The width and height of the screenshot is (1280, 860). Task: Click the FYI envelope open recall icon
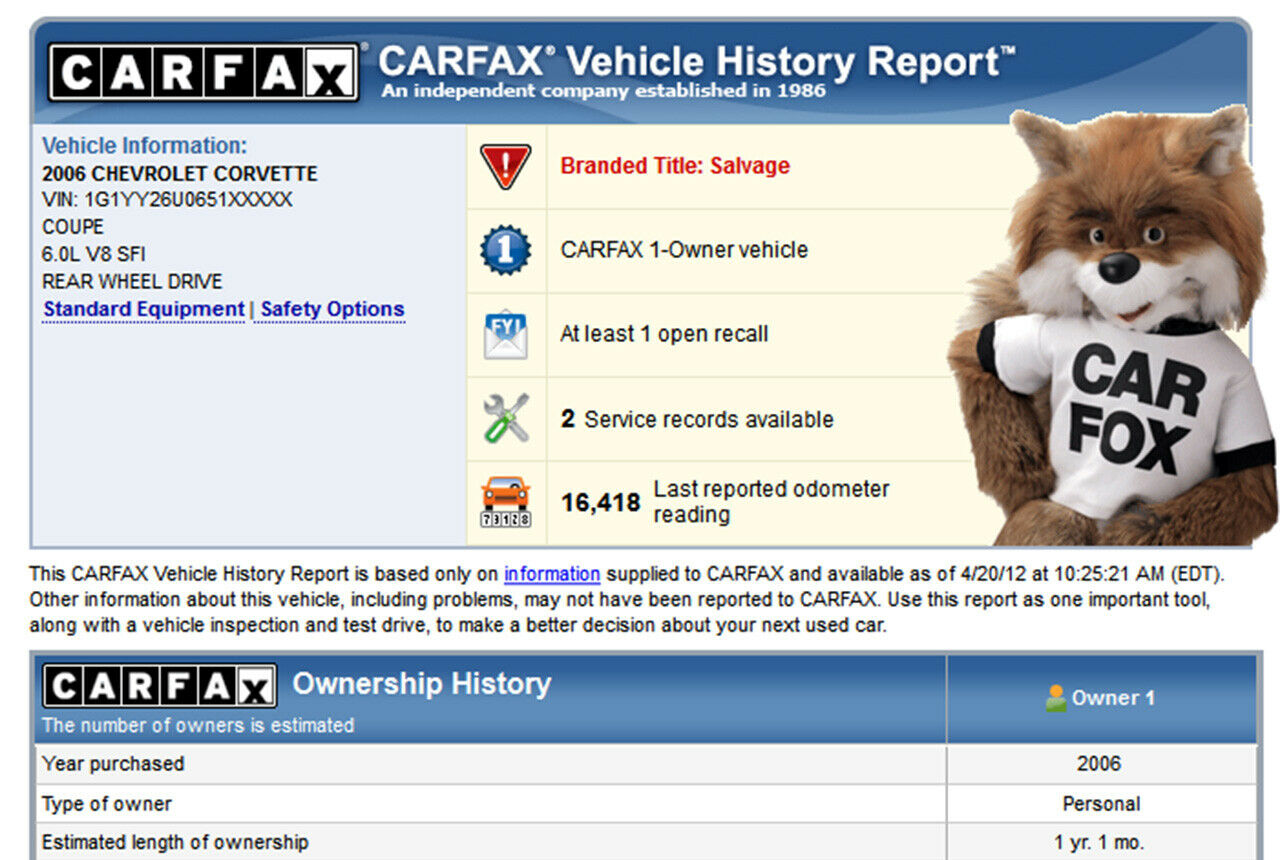(506, 334)
